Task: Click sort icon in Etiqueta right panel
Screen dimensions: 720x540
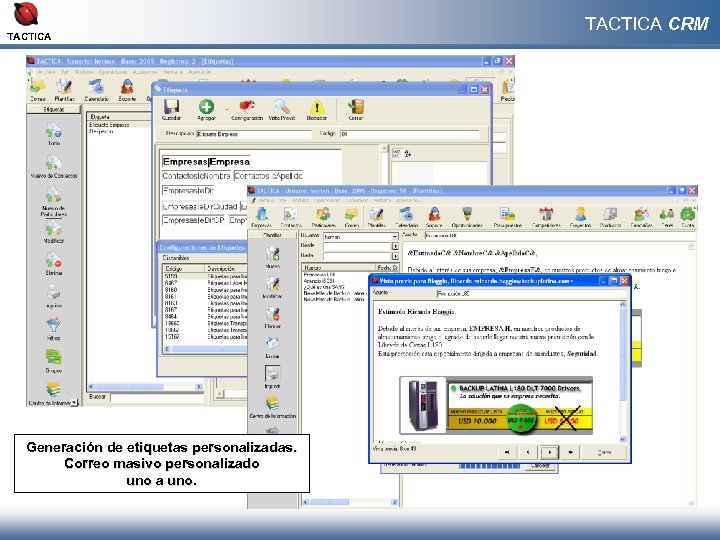Action: point(408,154)
